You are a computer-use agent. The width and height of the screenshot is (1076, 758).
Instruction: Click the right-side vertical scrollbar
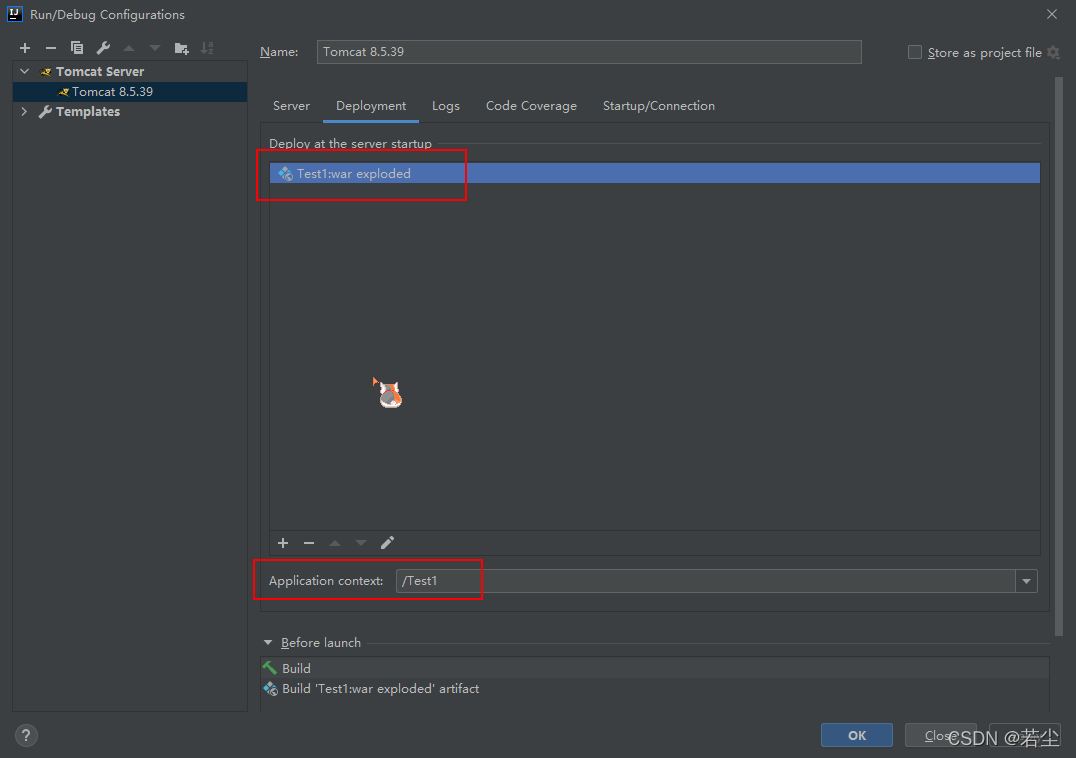point(1058,357)
